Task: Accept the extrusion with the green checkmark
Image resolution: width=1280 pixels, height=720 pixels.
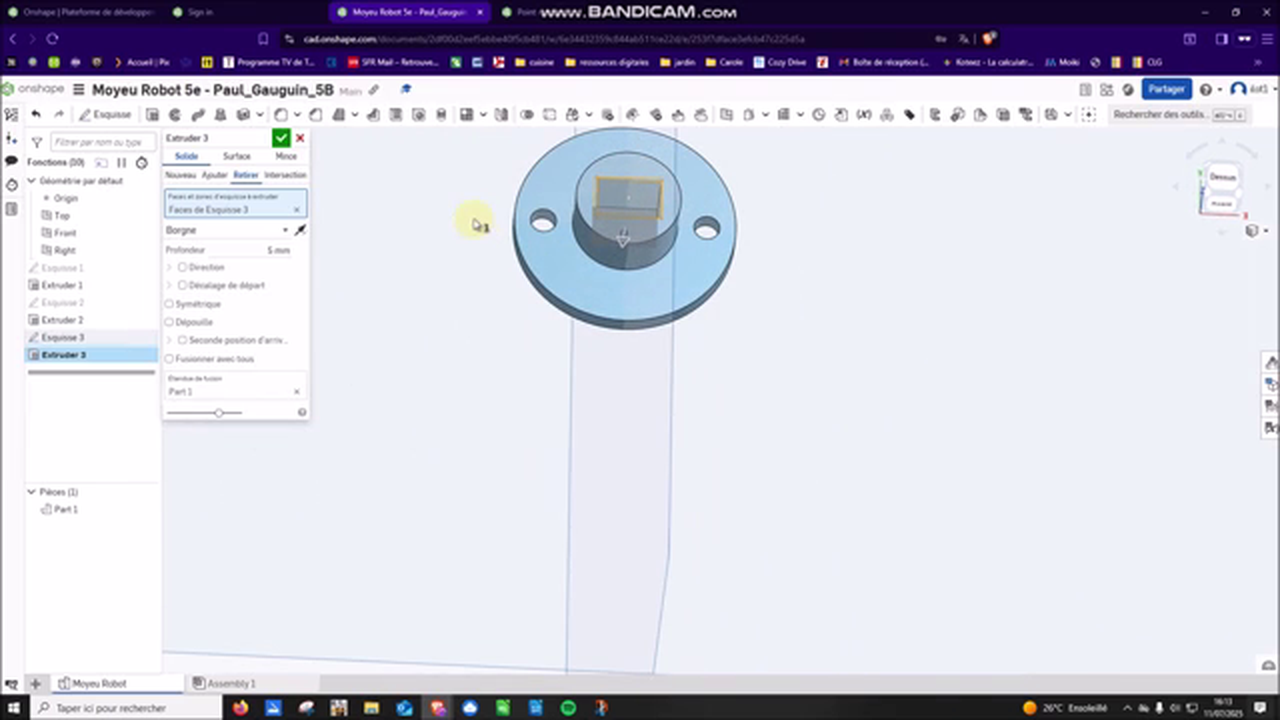Action: click(x=281, y=138)
